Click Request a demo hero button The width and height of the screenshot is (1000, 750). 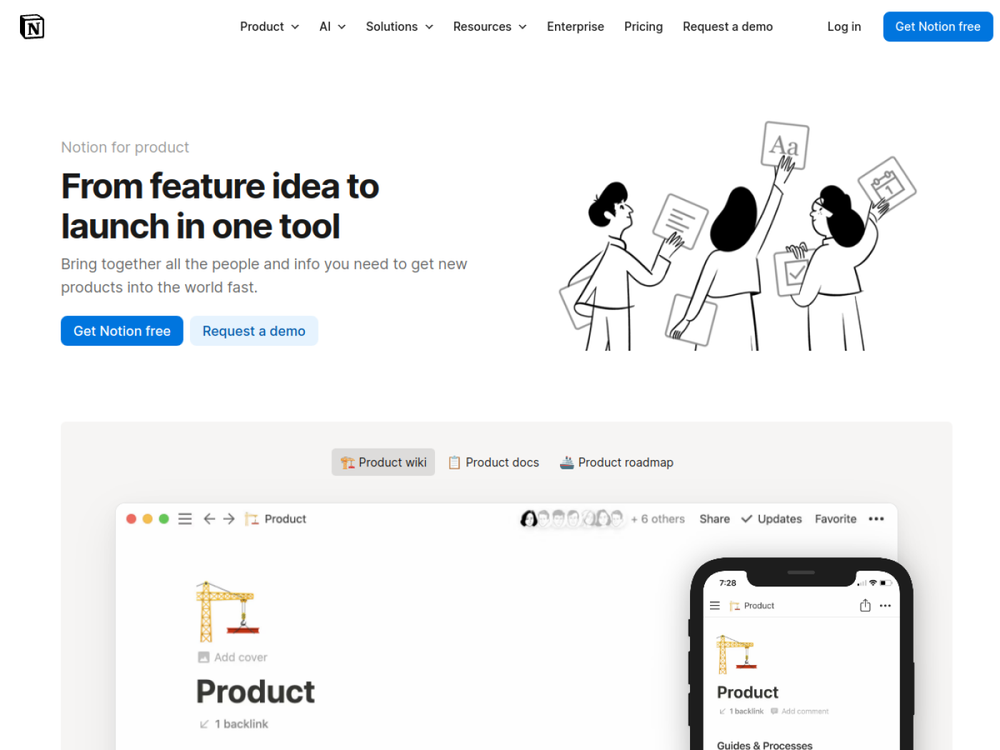point(254,331)
